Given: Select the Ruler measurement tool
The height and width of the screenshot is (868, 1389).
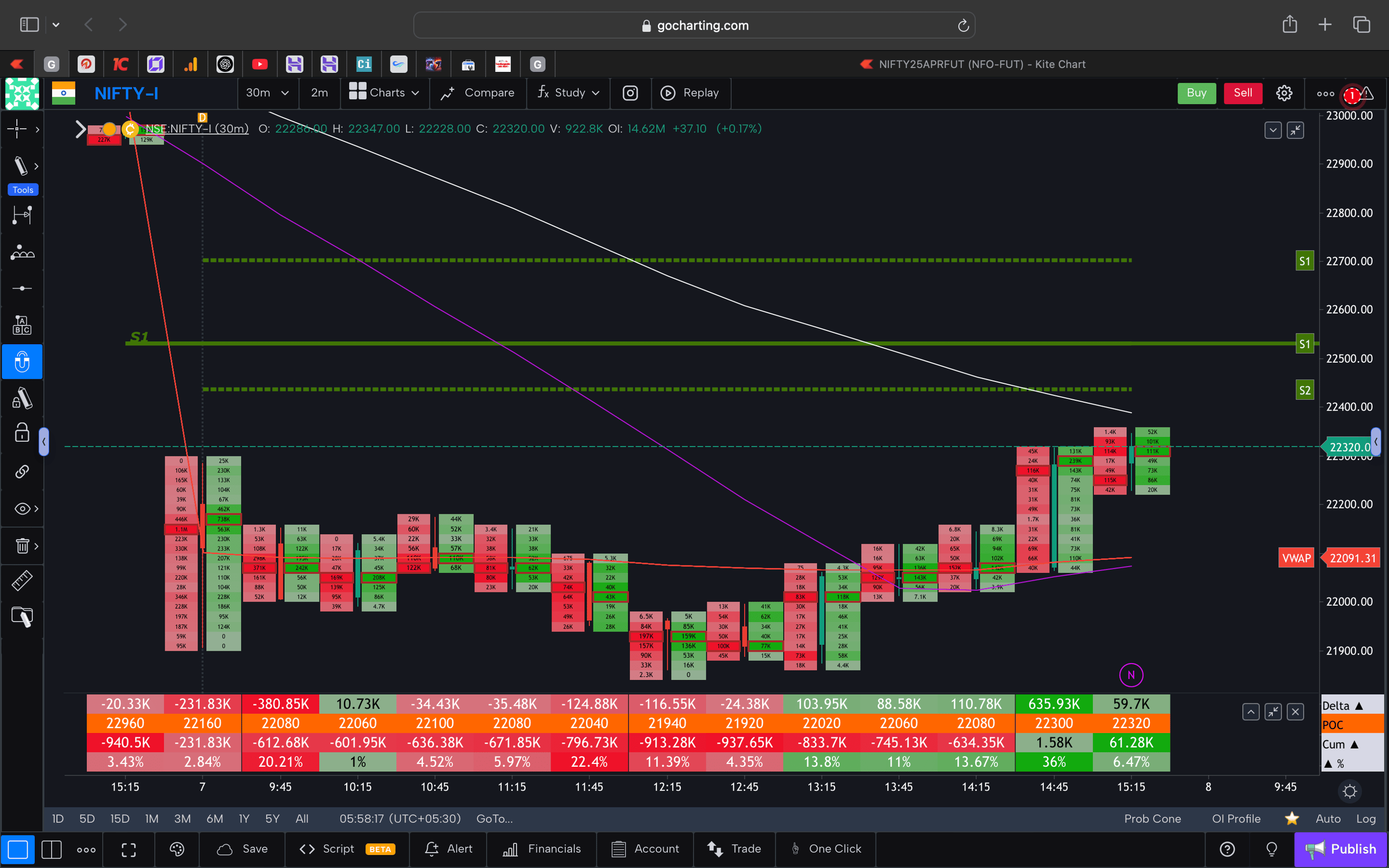Looking at the screenshot, I should [x=22, y=580].
